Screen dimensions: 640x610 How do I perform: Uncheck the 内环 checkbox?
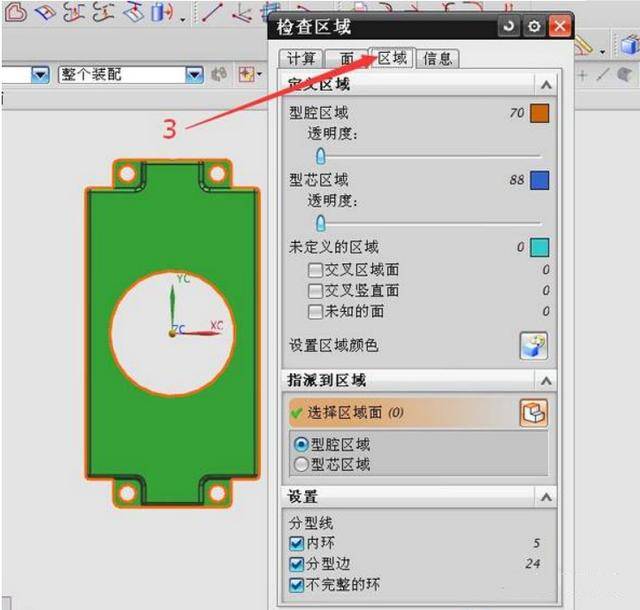coord(296,543)
